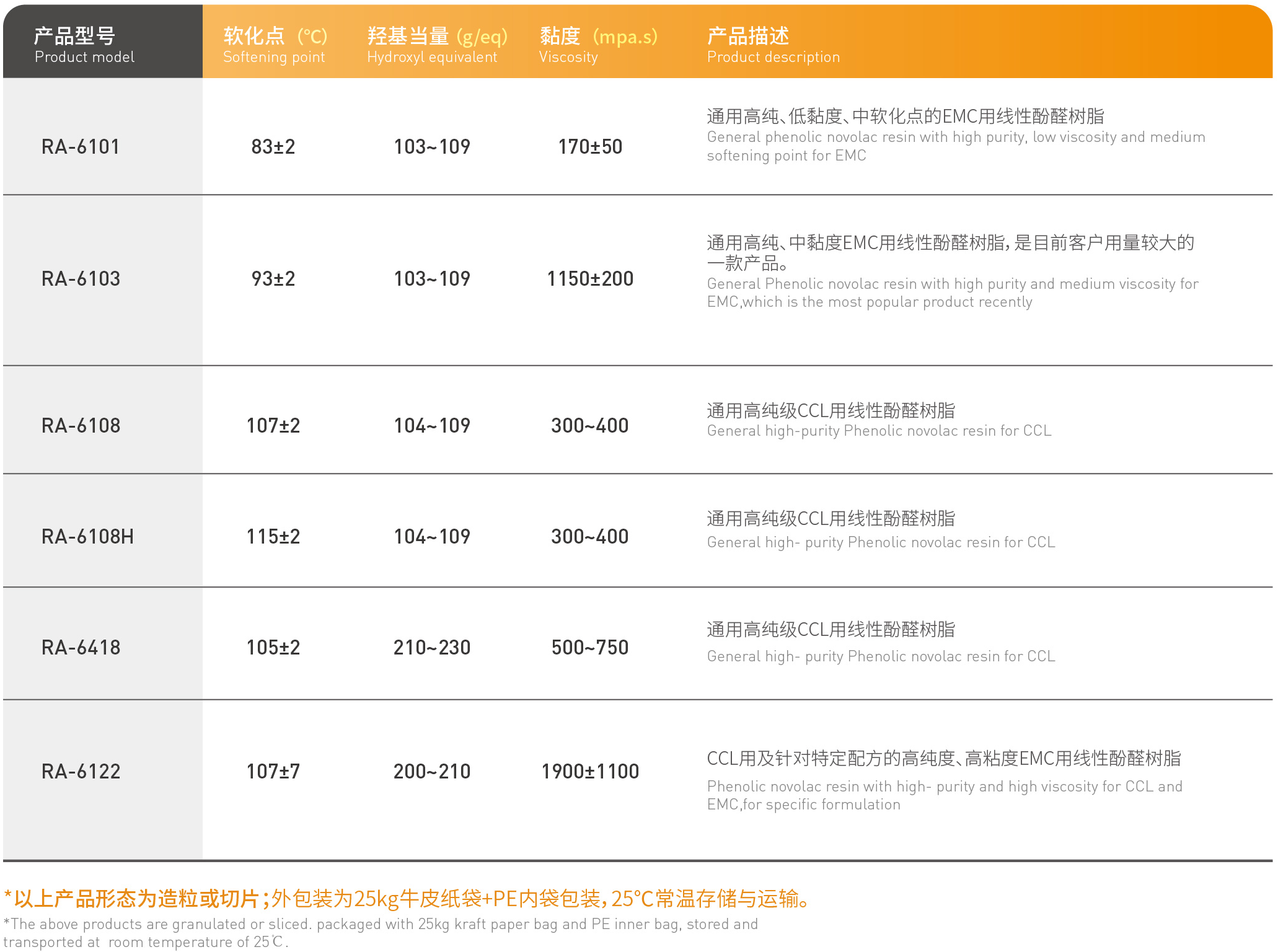
Task: Select the 黏度 Viscosity column header
Action: (596, 43)
